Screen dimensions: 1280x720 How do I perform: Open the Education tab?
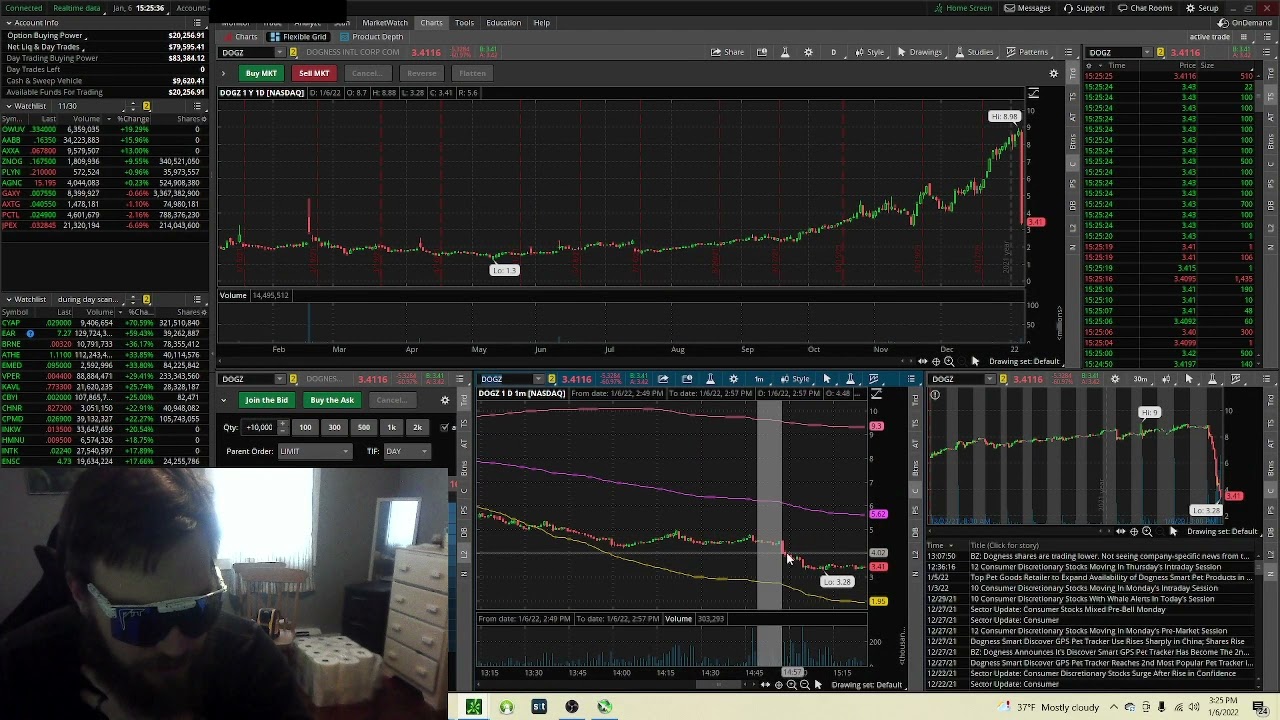[503, 22]
